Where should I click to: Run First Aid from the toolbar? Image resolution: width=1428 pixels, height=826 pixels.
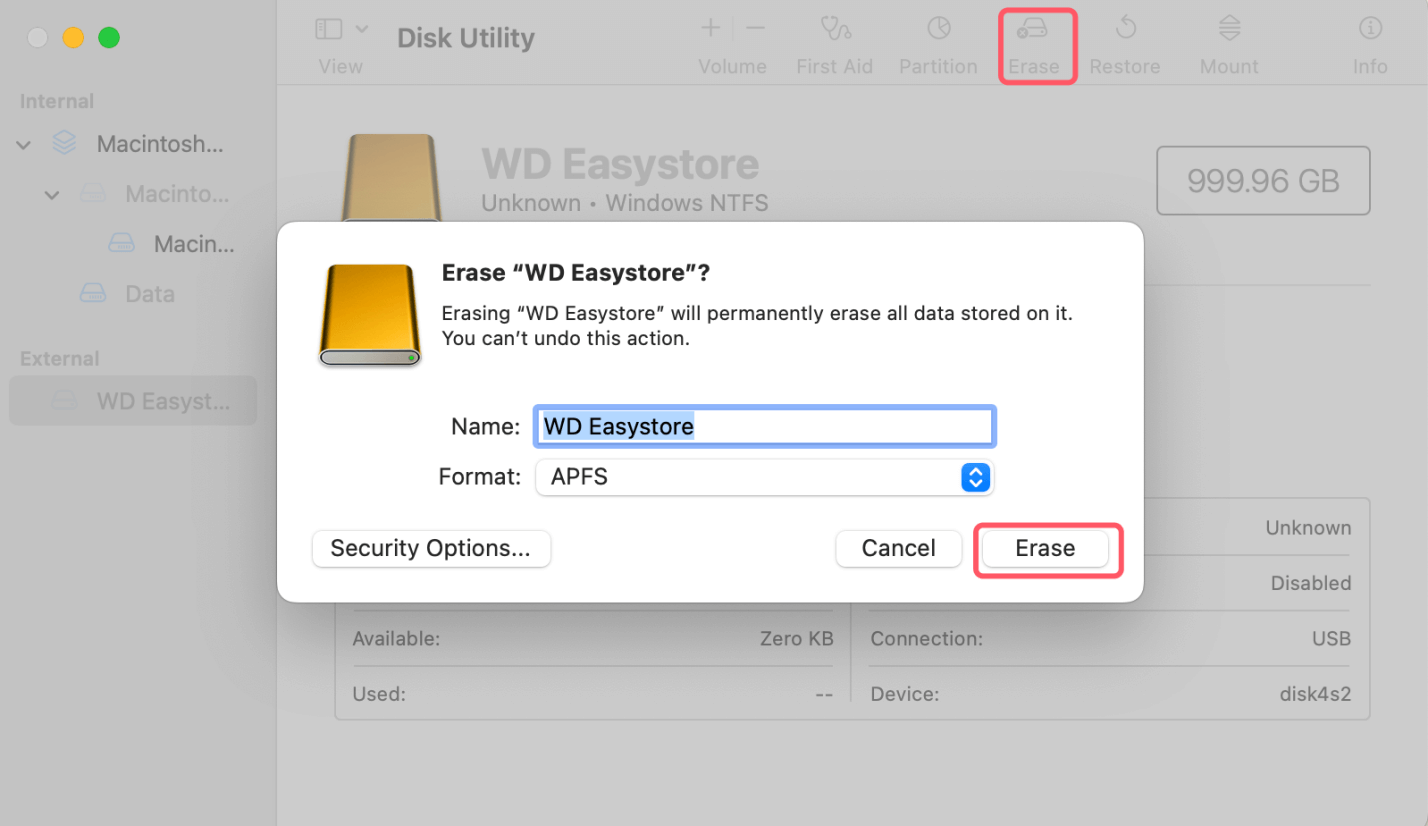[834, 40]
